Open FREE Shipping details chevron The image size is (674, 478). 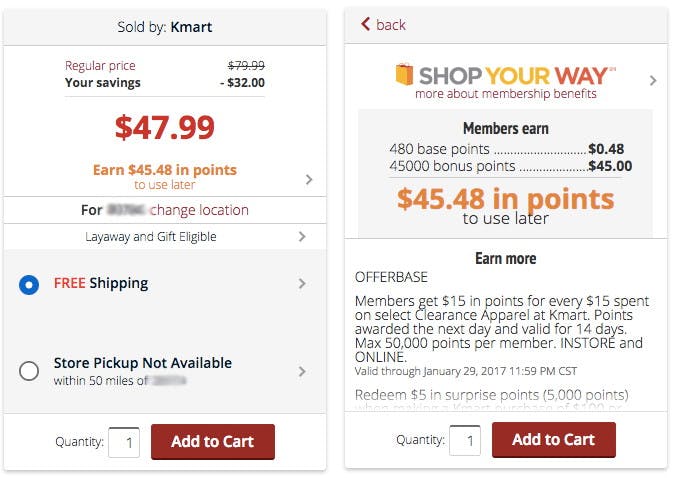[302, 284]
